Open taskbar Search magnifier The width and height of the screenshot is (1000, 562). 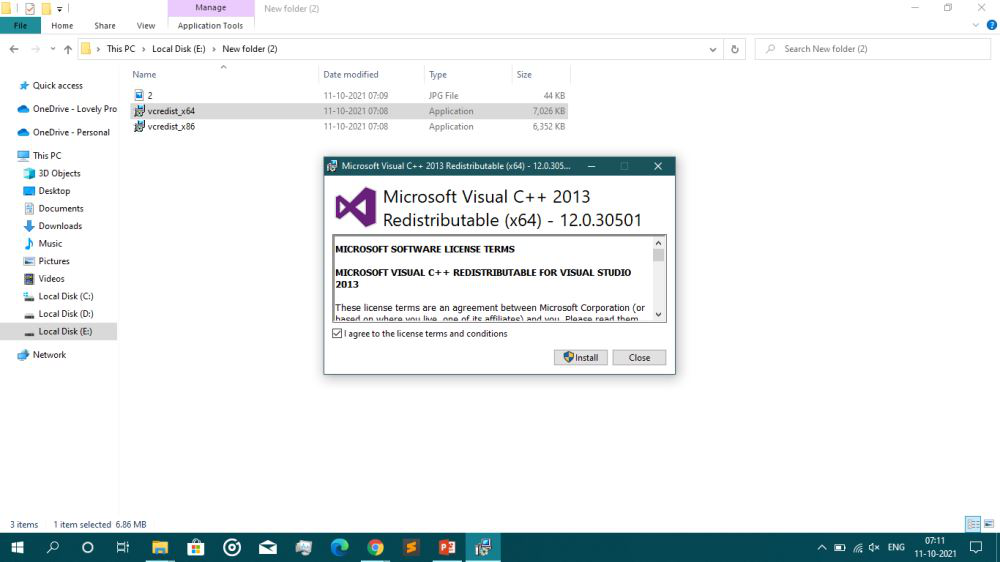point(53,547)
